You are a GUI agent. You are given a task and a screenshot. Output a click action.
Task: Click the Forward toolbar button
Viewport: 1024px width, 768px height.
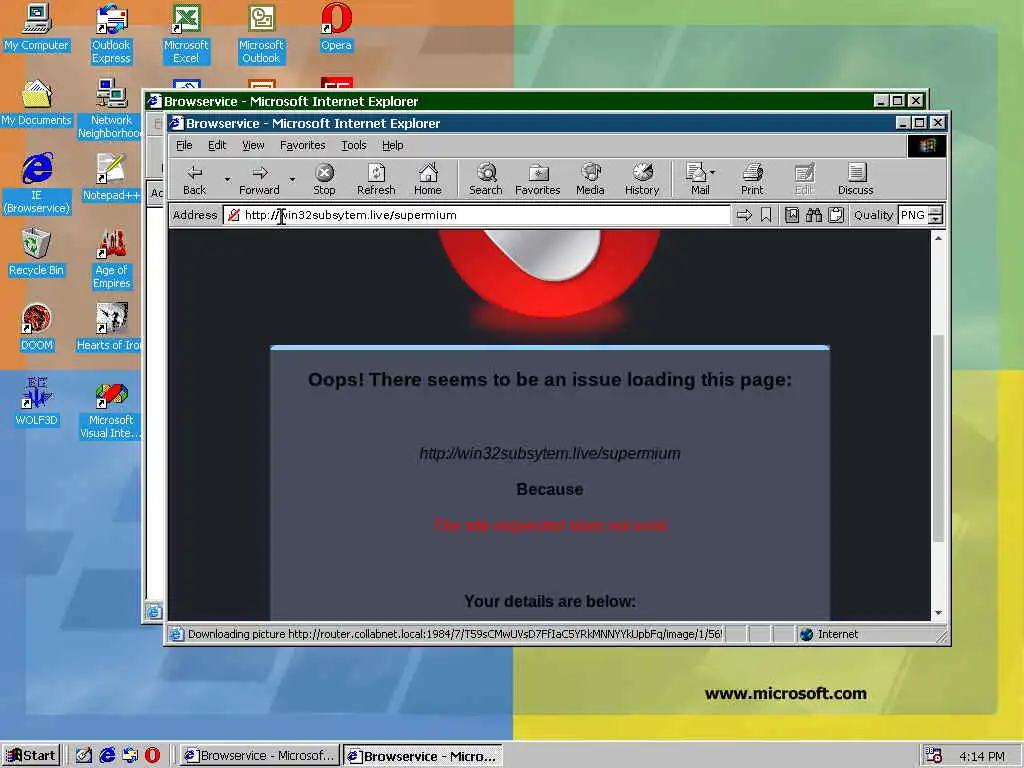pos(259,179)
